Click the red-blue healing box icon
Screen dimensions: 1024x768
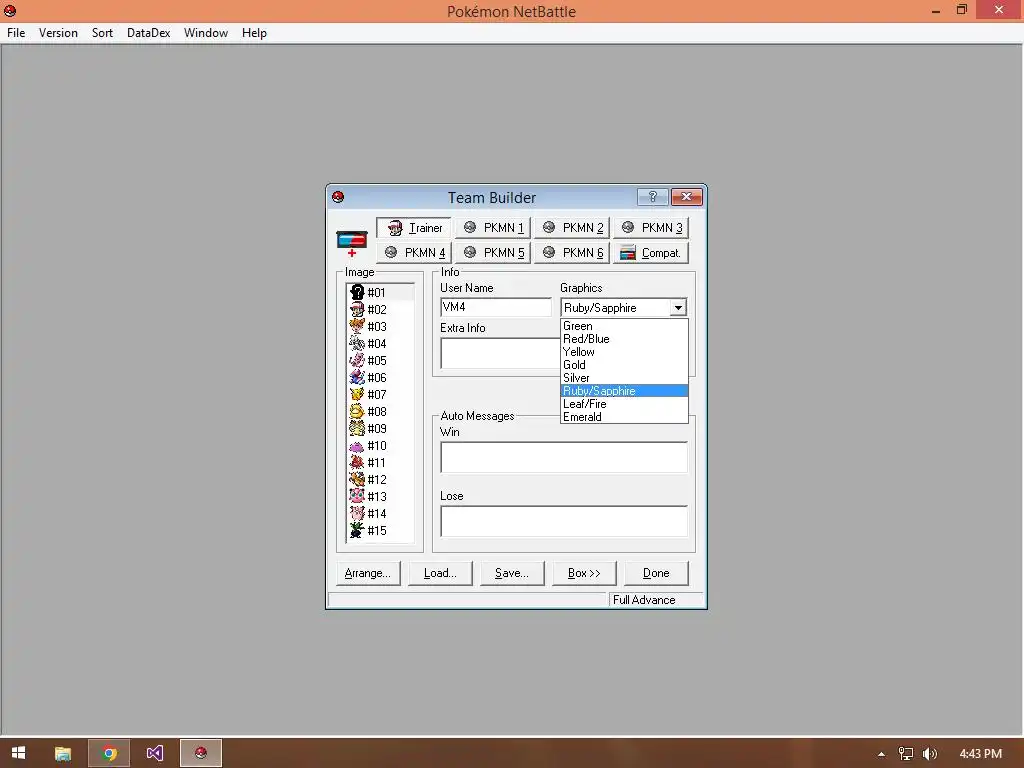tap(352, 242)
